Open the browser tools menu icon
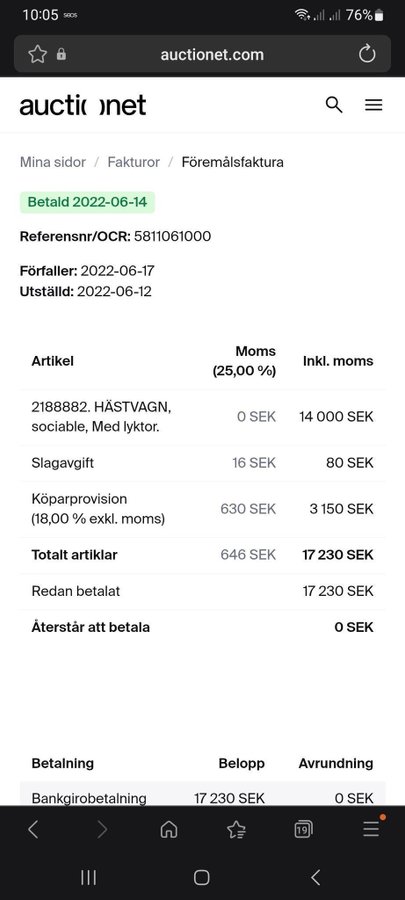Image resolution: width=405 pixels, height=900 pixels. pyautogui.click(x=371, y=828)
